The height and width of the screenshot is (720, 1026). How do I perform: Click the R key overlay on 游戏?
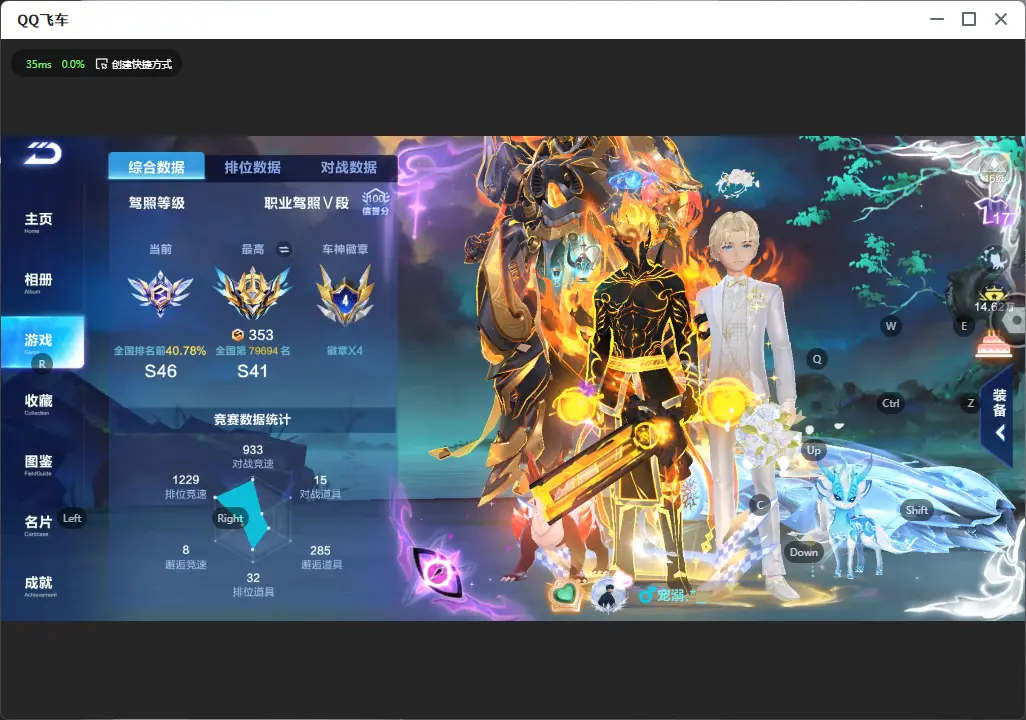click(42, 364)
